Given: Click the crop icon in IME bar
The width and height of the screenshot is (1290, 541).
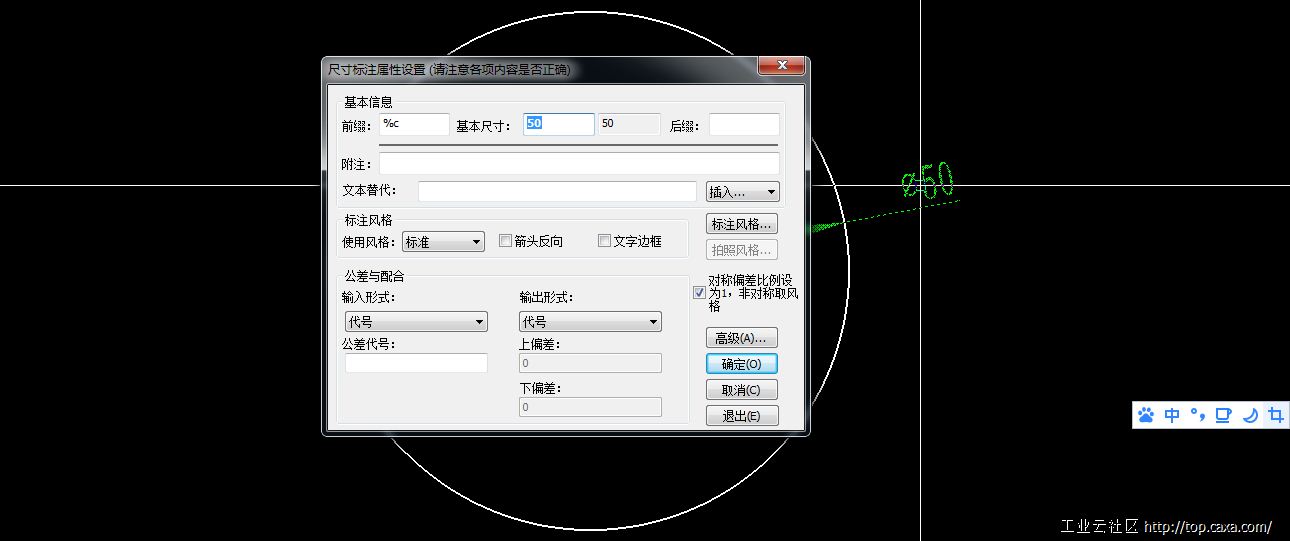Looking at the screenshot, I should pos(1276,415).
